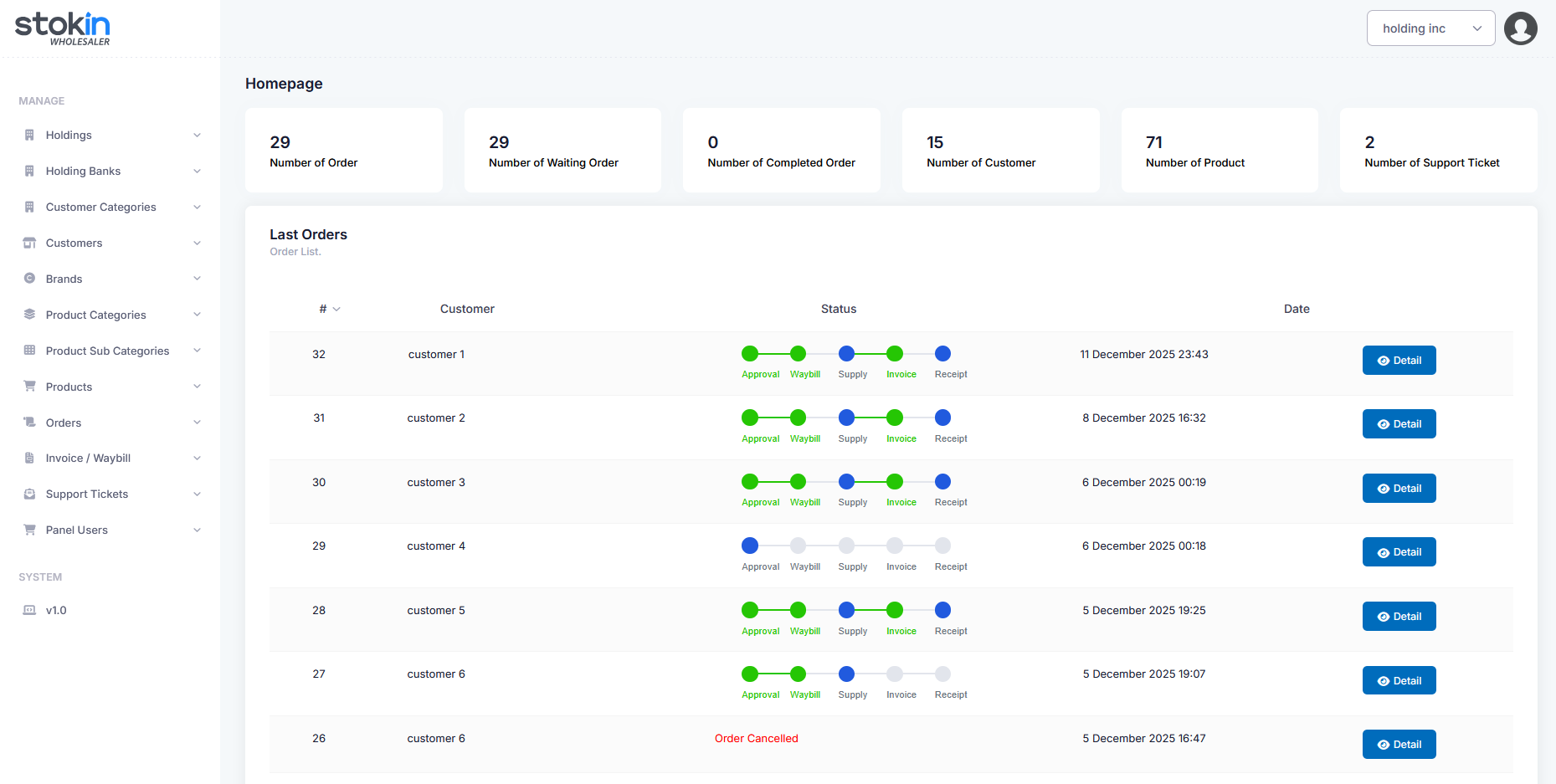
Task: Click the Product Categories layers icon
Action: [29, 315]
